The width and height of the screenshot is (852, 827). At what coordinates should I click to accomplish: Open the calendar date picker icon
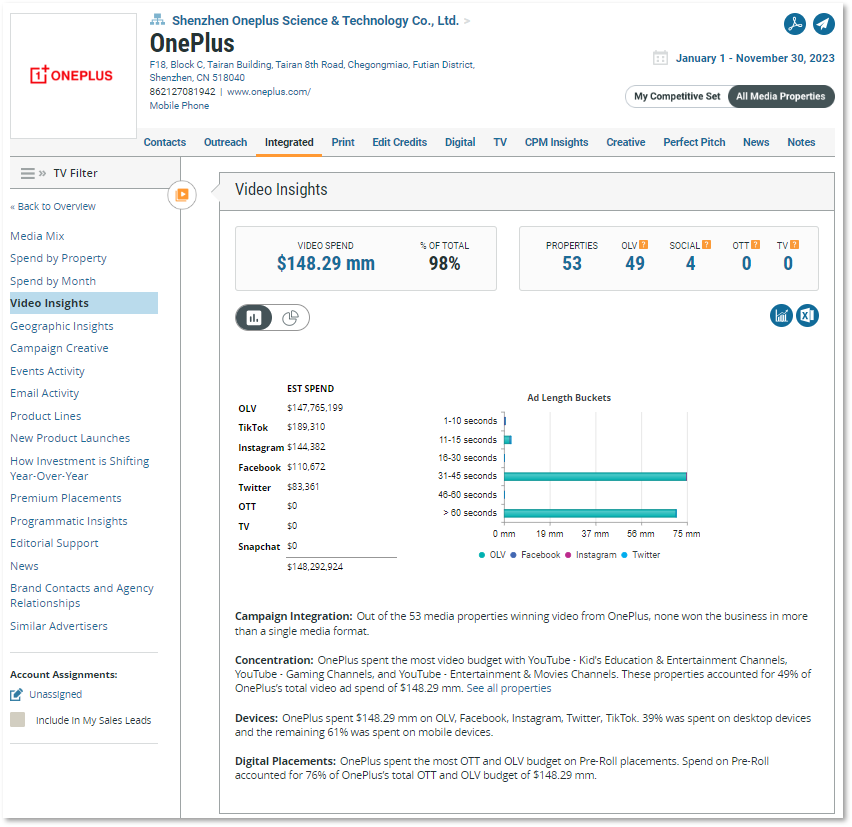660,58
